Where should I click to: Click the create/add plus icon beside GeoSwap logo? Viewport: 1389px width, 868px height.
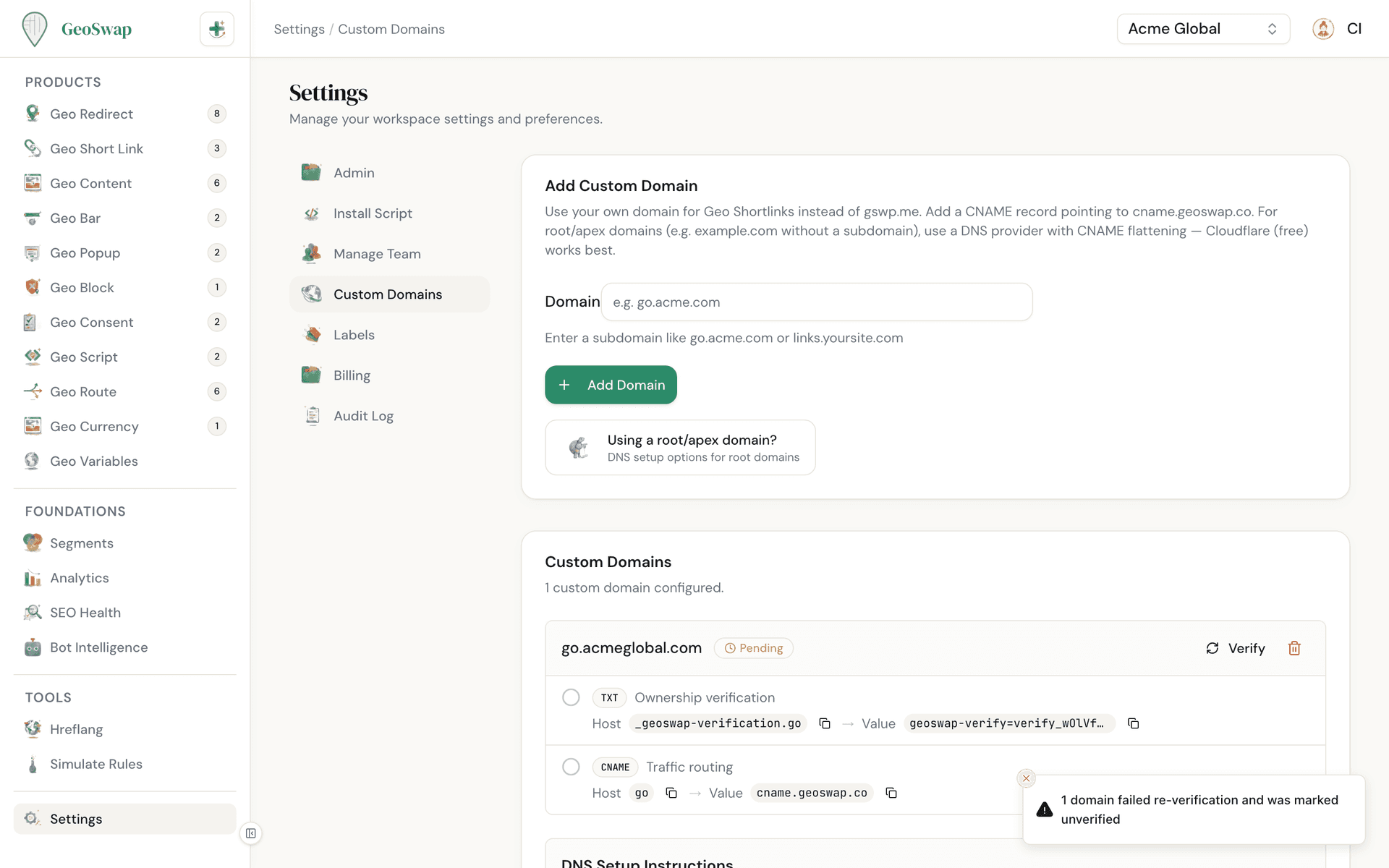tap(216, 29)
